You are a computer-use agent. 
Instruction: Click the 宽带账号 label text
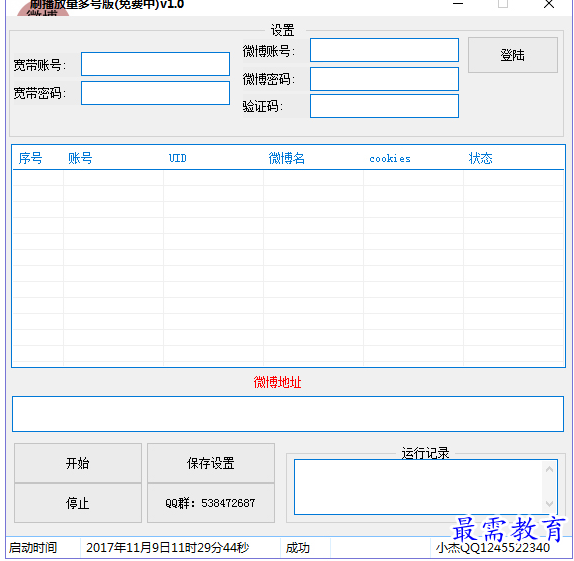(40, 65)
